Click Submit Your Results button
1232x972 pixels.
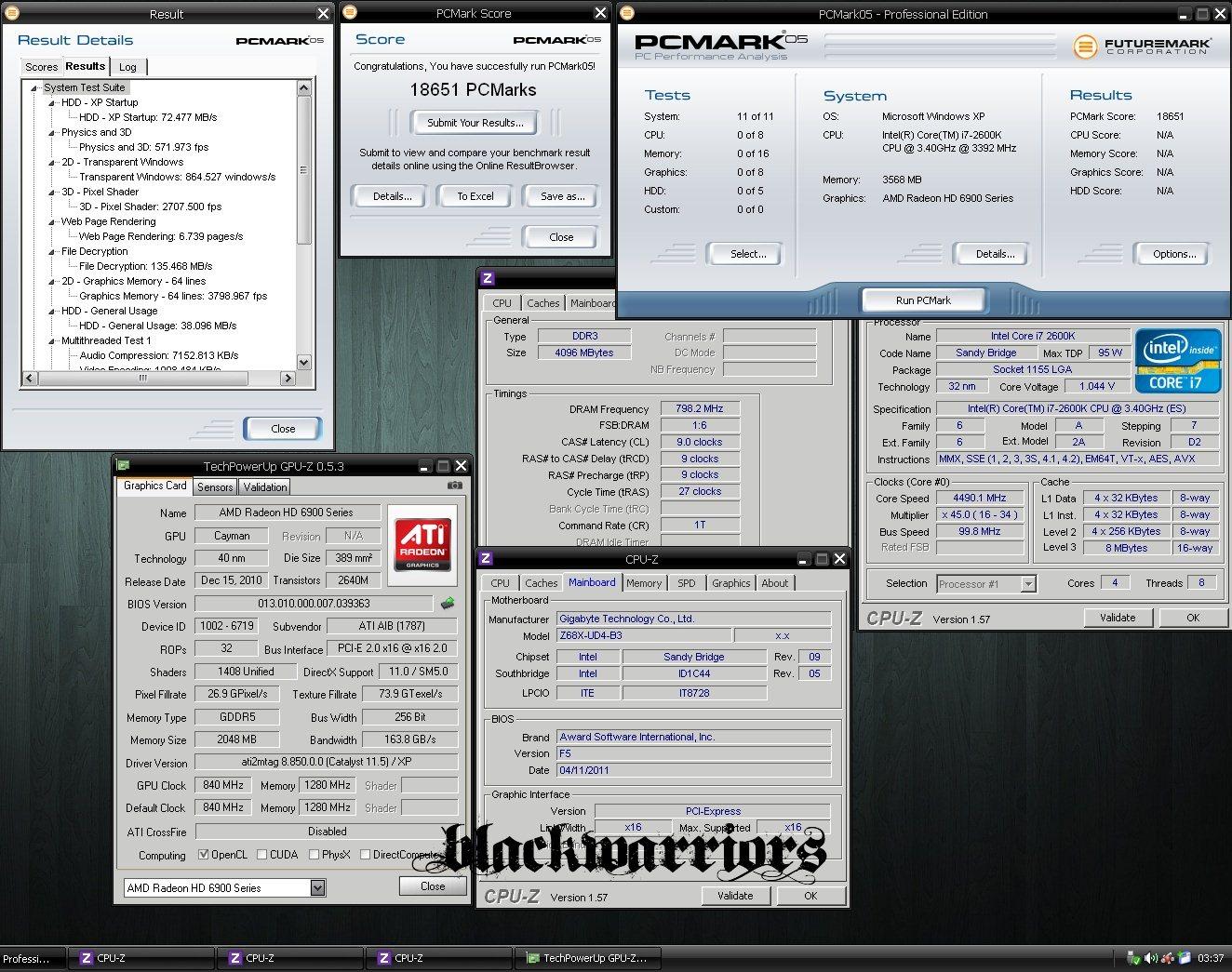coord(475,123)
